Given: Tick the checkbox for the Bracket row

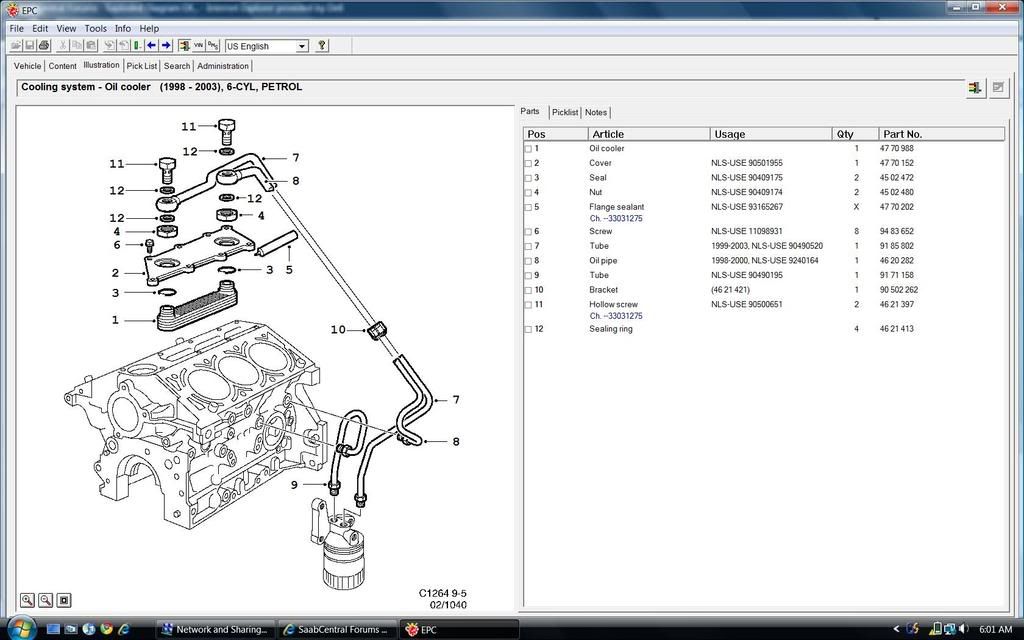Looking at the screenshot, I should point(528,290).
